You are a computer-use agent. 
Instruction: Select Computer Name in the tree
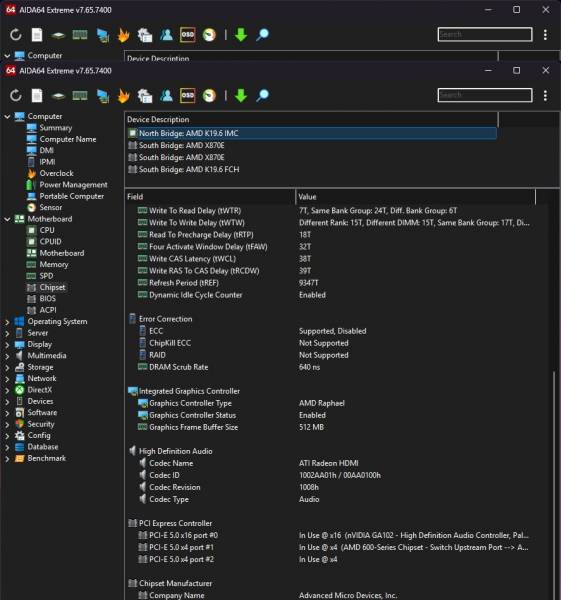point(68,139)
